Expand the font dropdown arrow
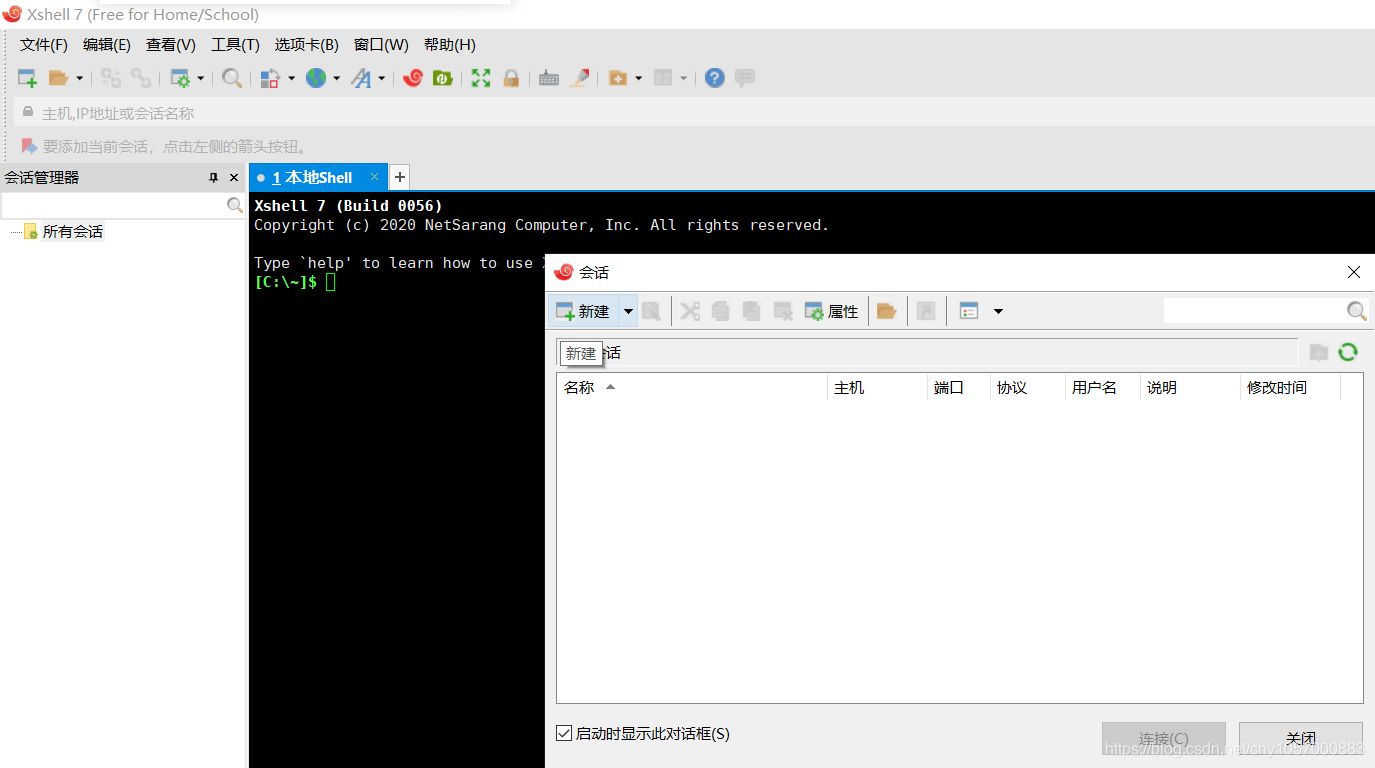 click(381, 78)
